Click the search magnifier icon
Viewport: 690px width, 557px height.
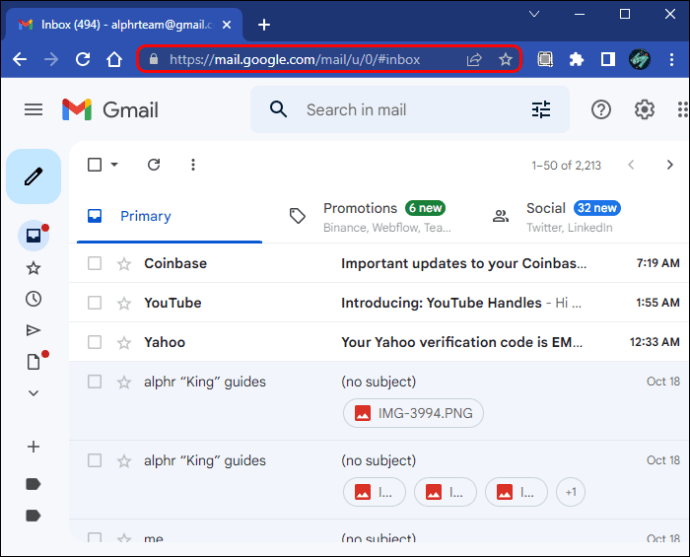278,109
